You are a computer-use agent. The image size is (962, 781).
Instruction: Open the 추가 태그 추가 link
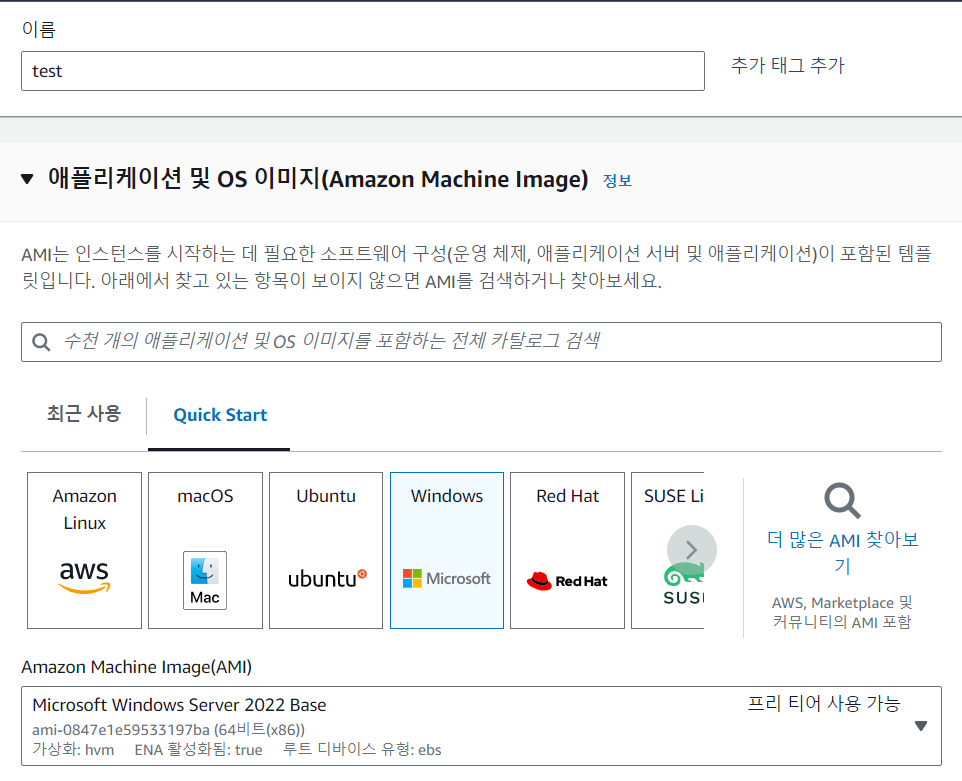[787, 65]
